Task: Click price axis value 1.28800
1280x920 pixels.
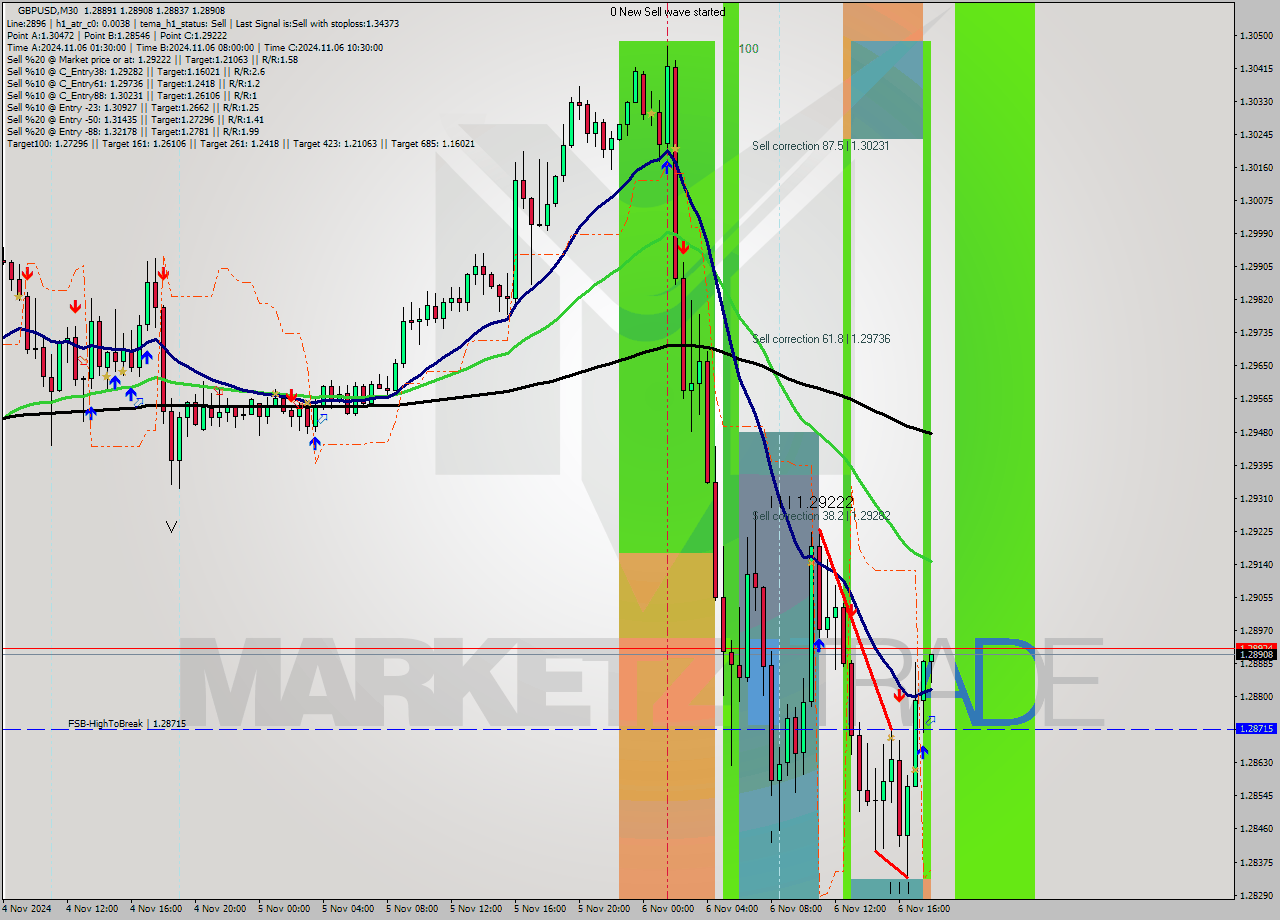Action: 1256,696
